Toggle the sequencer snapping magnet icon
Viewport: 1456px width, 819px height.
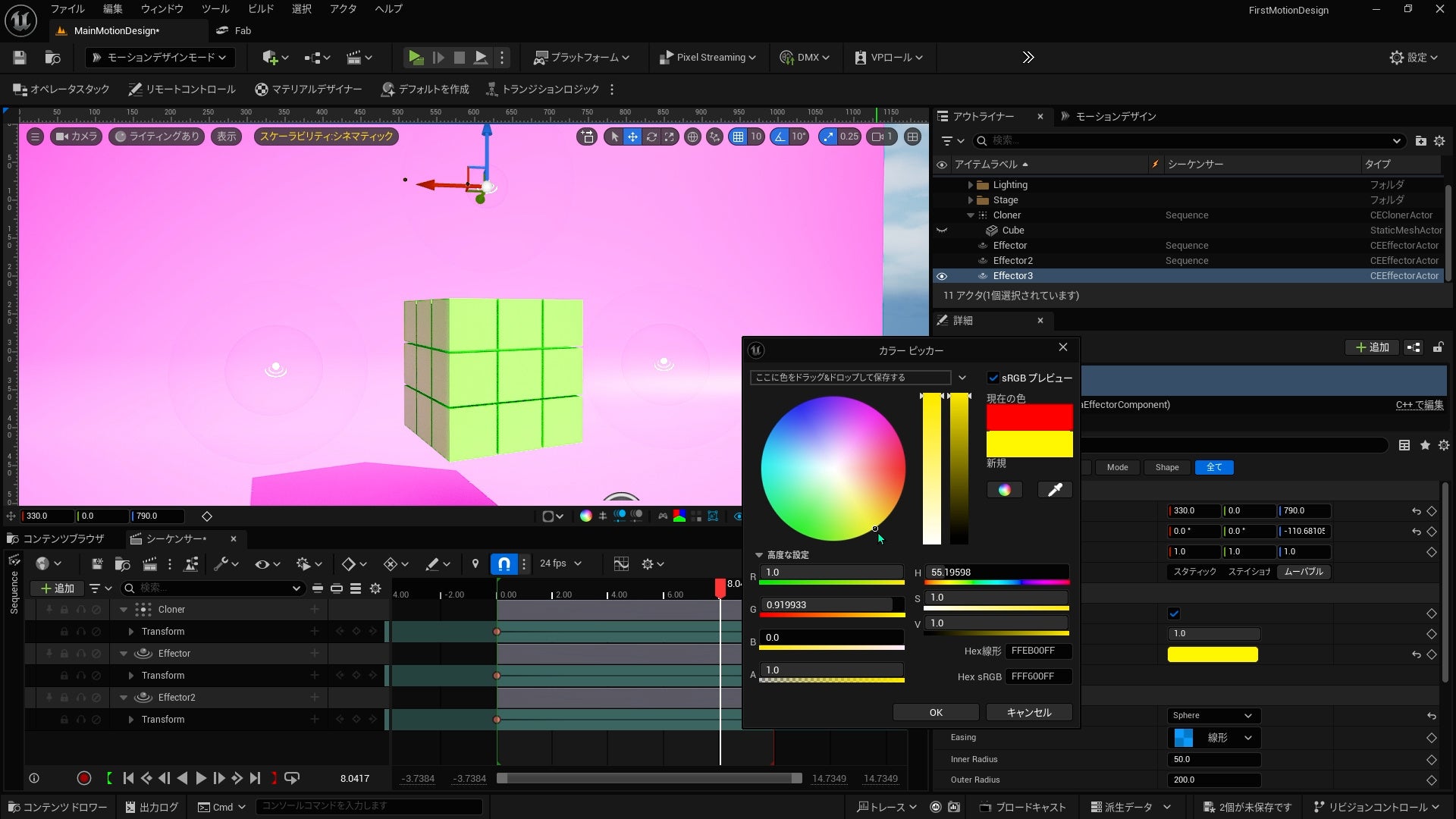coord(504,563)
